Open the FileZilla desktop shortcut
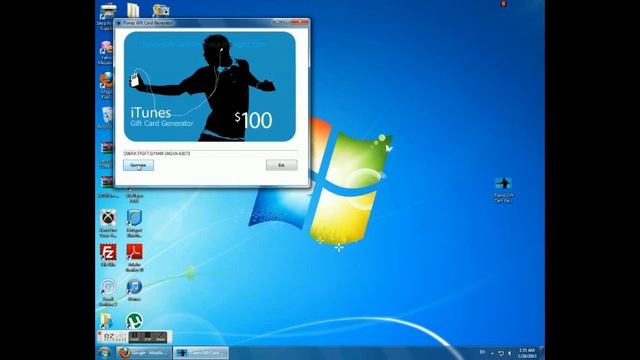 coord(108,256)
